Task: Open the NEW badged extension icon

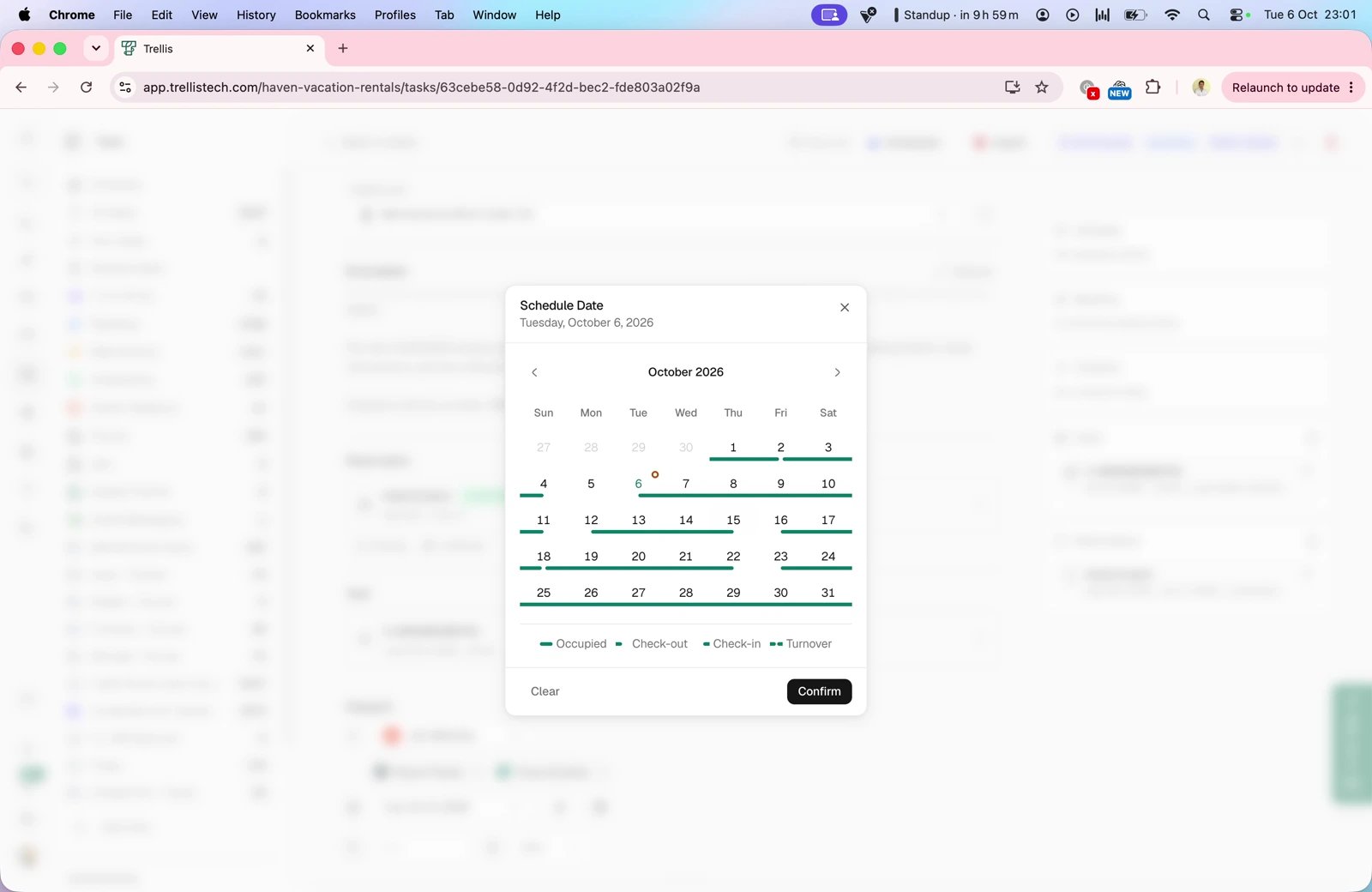Action: 1119,88
